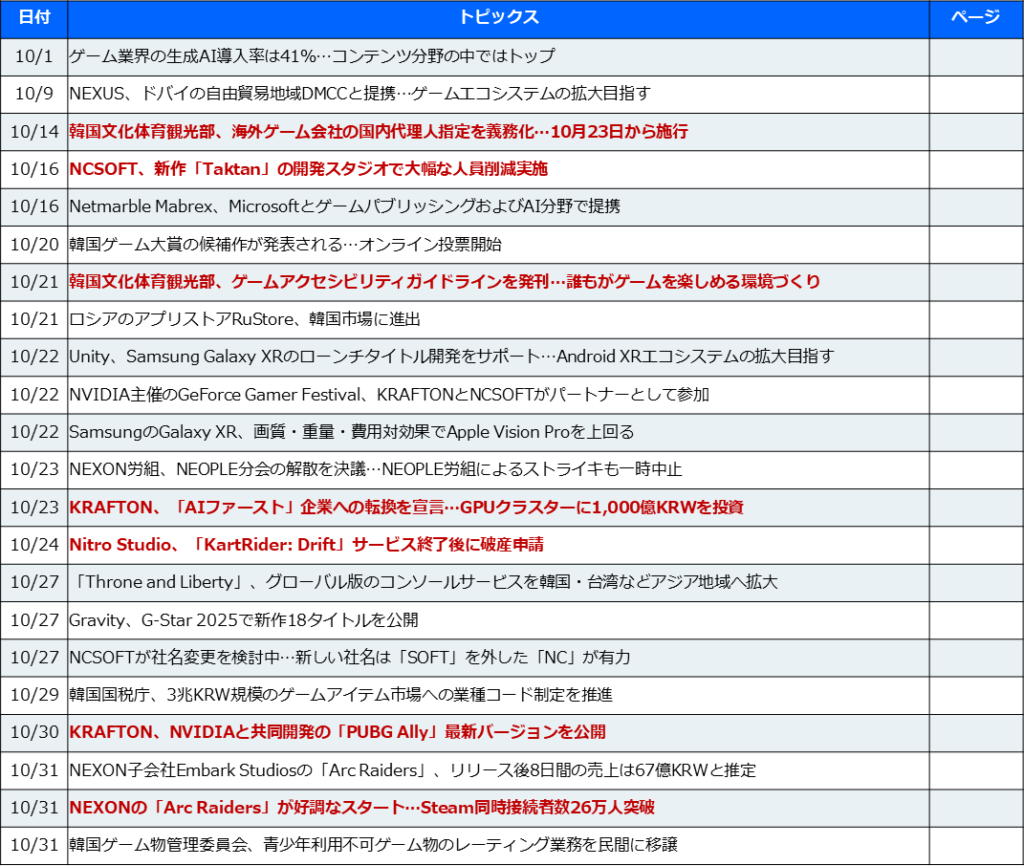This screenshot has width=1024, height=866.
Task: Select the 10/1 date cell
Action: [x=33, y=56]
